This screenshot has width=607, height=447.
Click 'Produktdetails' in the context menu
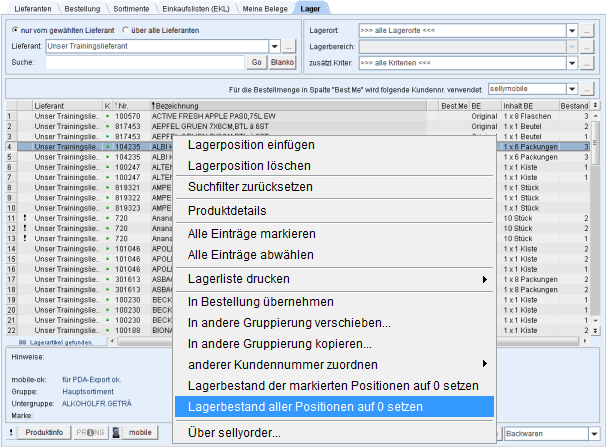click(228, 211)
